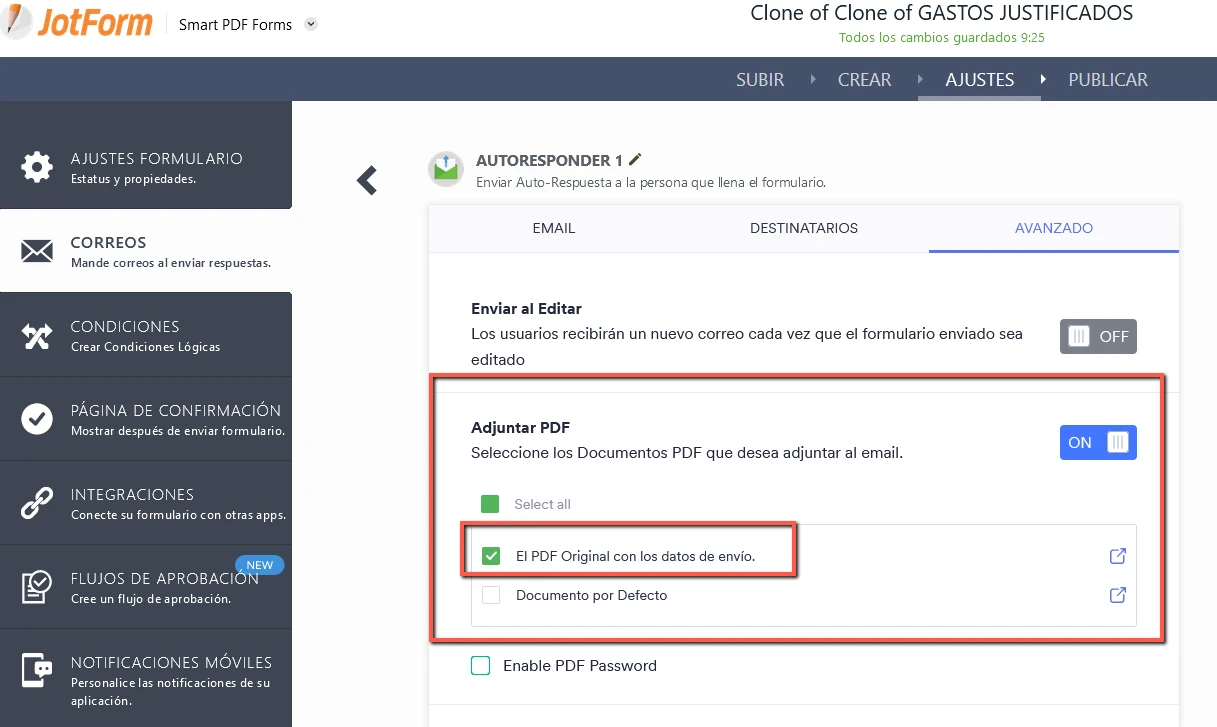The image size is (1217, 727).
Task: Switch to the DESTINATARIOS tab
Action: (803, 228)
